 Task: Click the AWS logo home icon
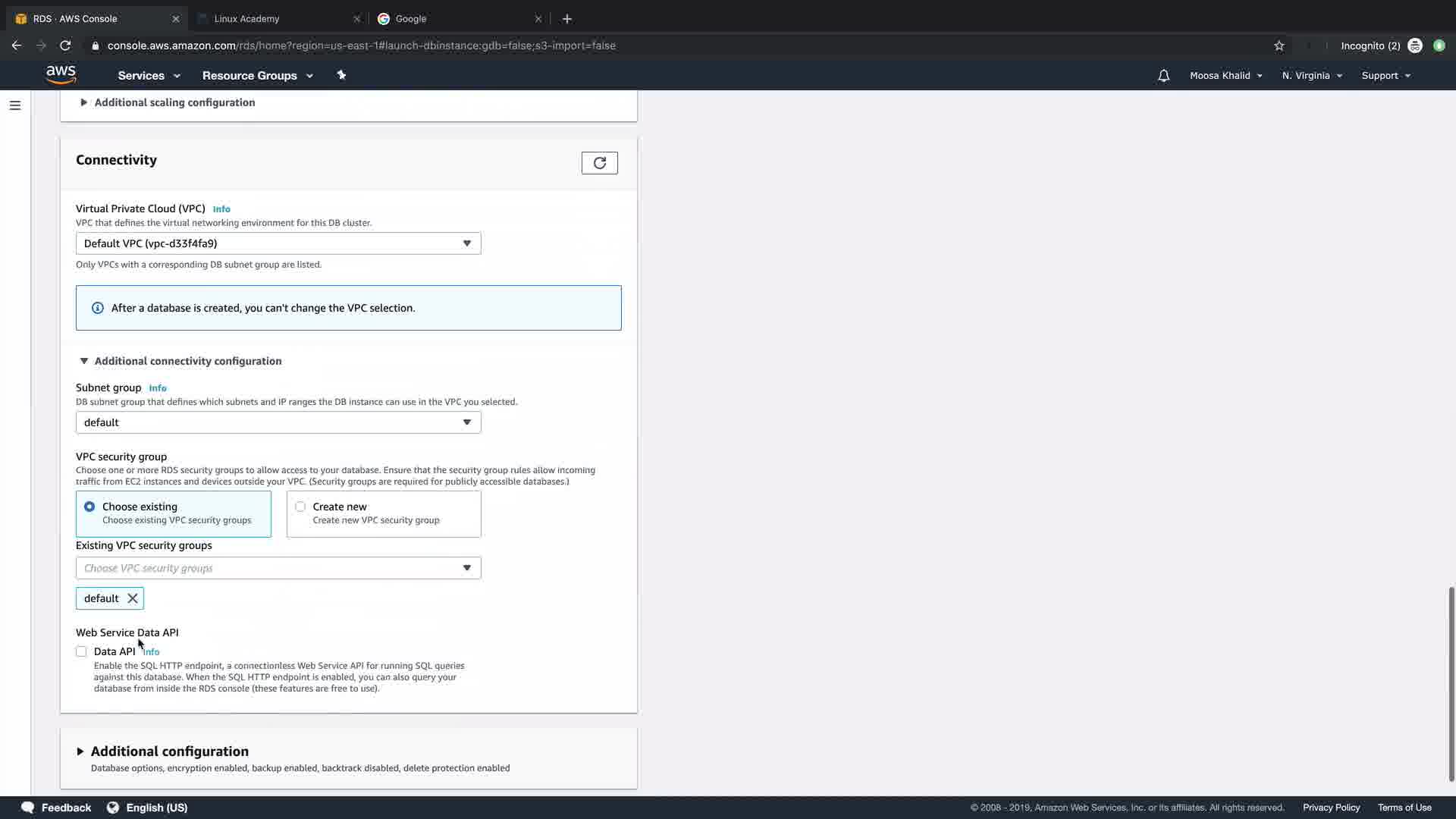[61, 74]
